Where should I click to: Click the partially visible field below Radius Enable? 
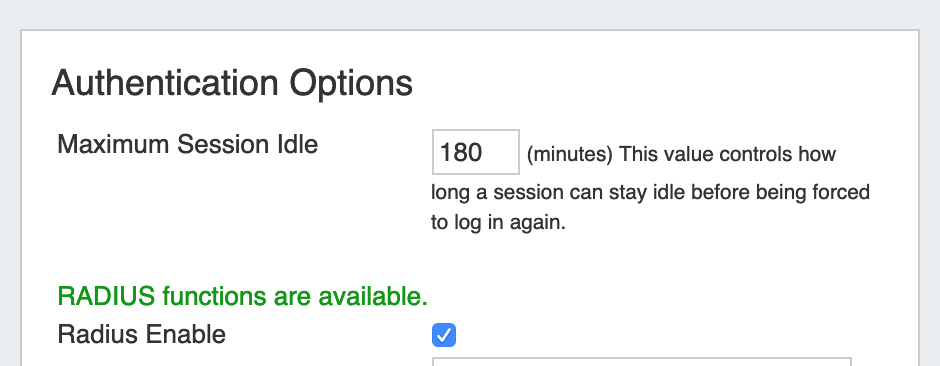coord(641,361)
